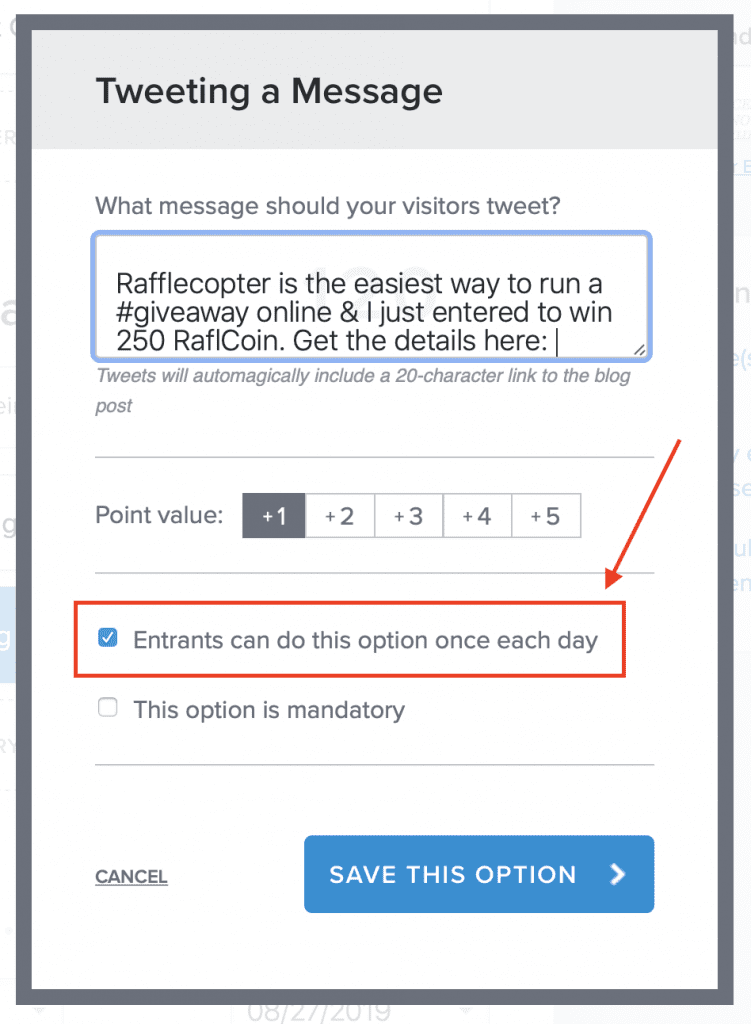Select the +4 point value option
The image size is (751, 1024).
[x=477, y=515]
